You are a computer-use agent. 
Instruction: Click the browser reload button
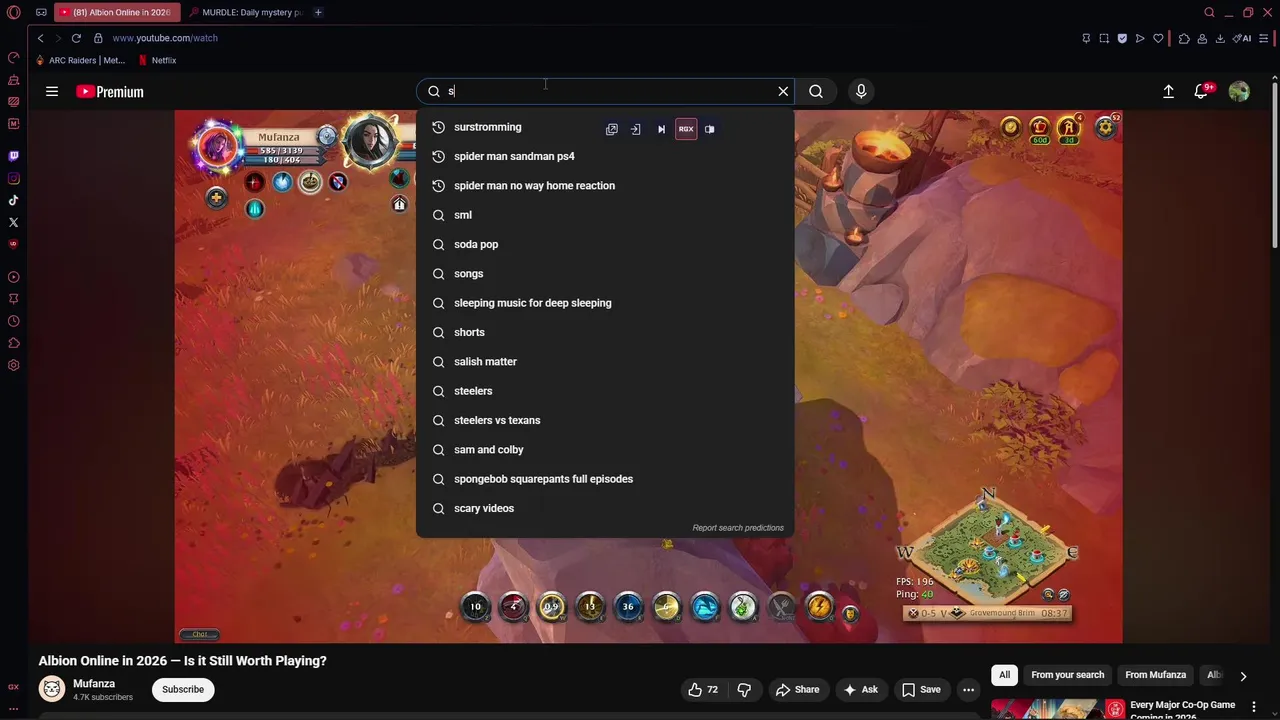76,38
